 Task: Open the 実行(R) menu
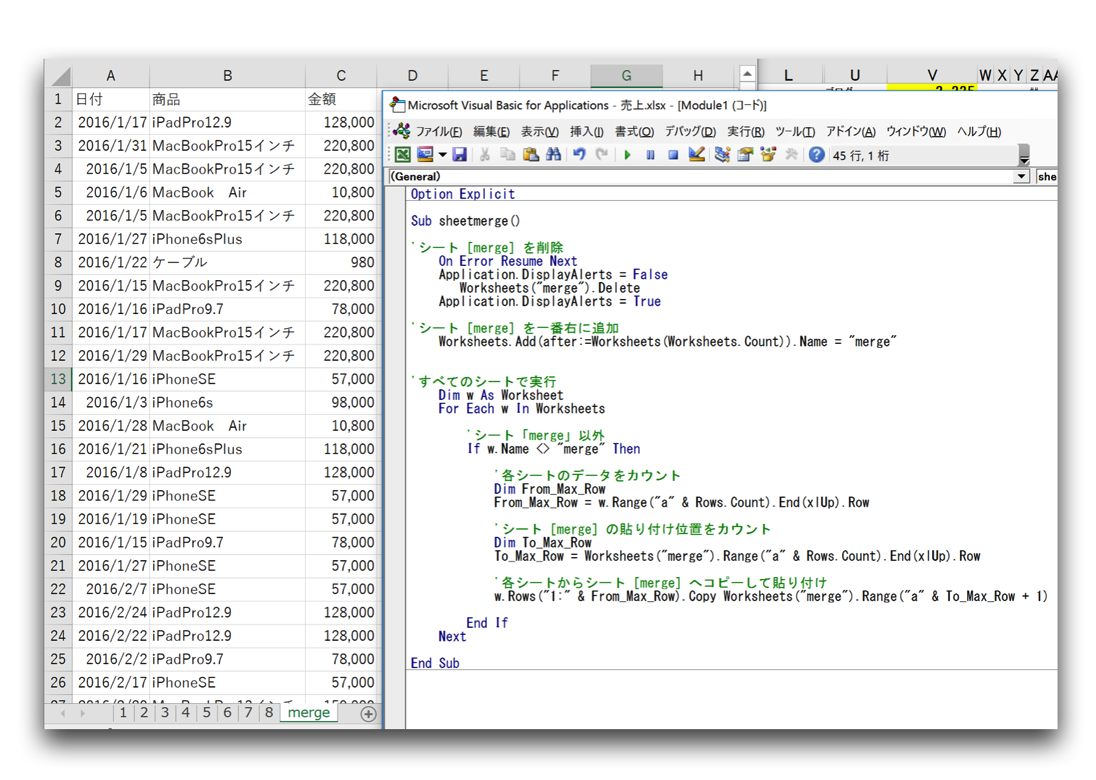pos(746,131)
